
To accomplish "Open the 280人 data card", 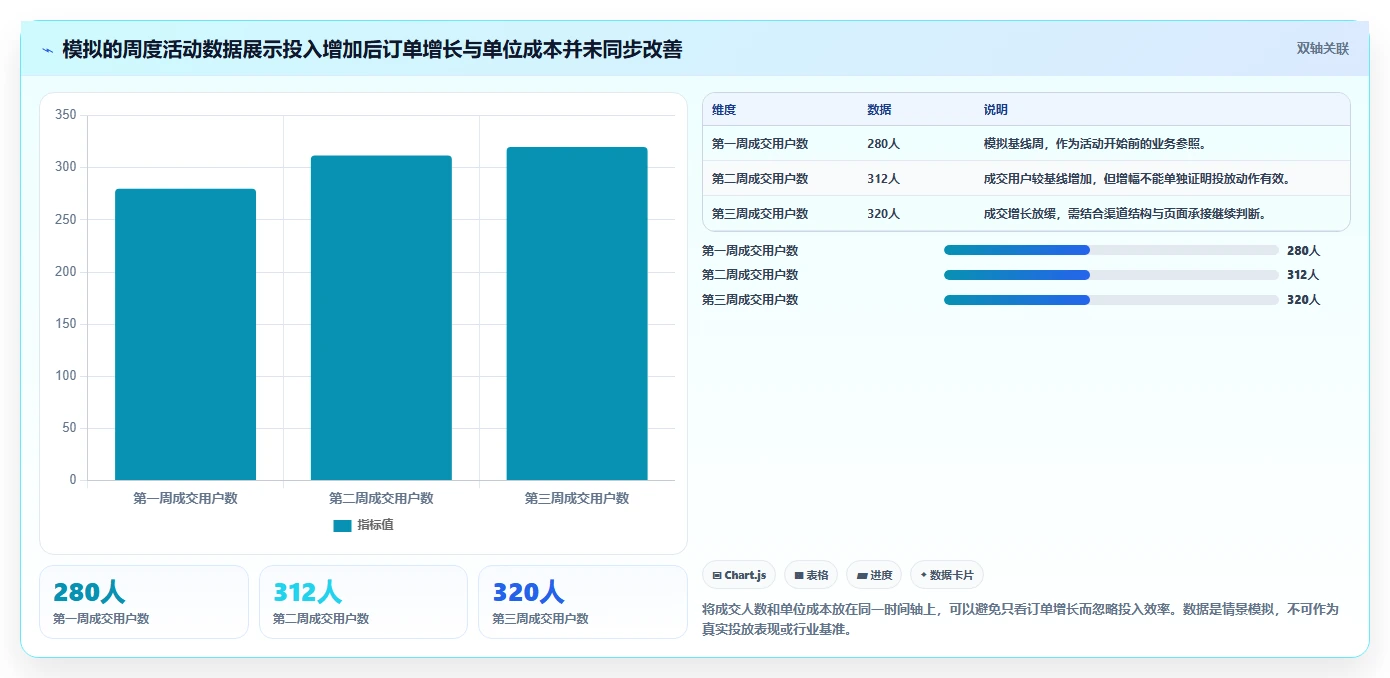I will click(x=144, y=602).
